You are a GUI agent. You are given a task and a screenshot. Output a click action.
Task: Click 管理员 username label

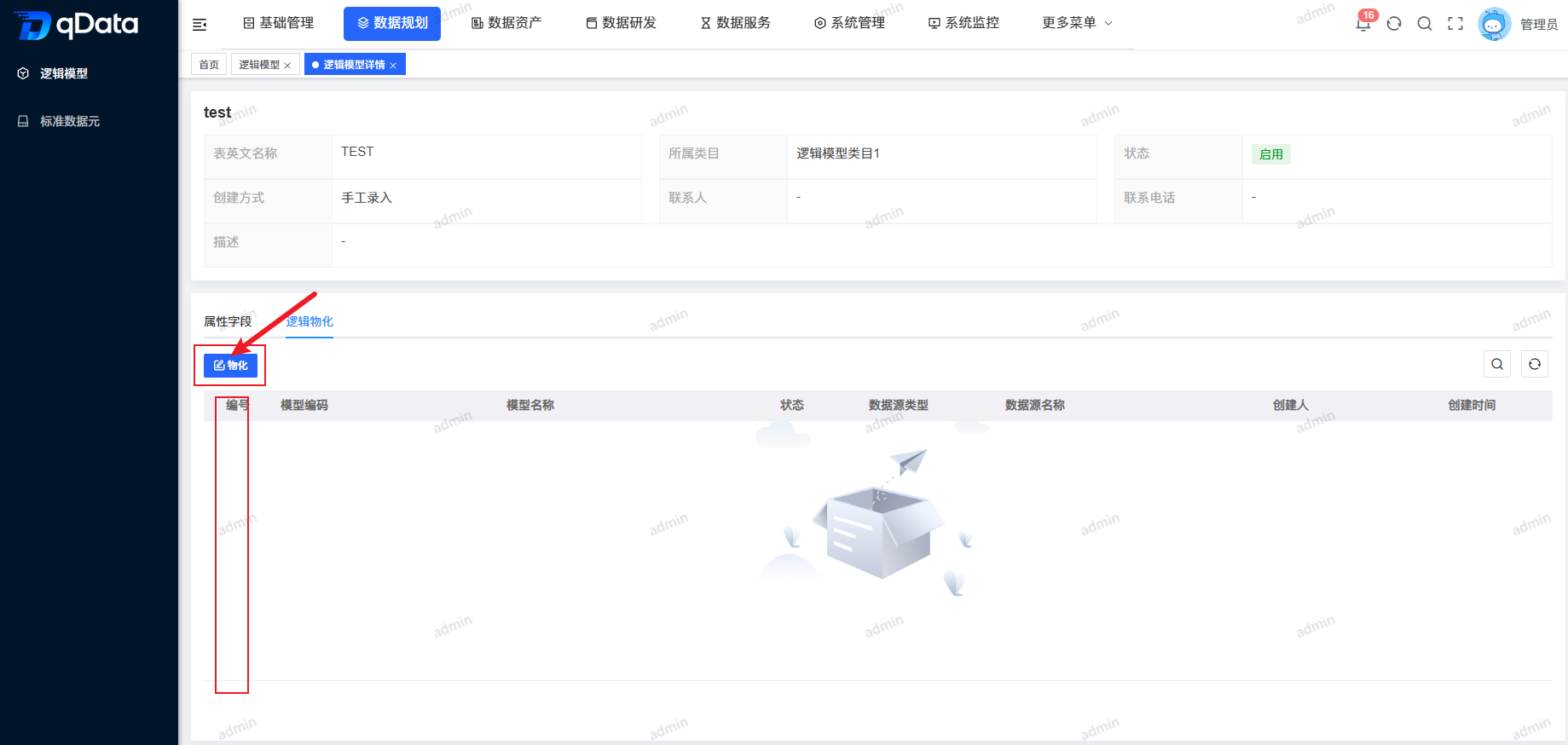tap(1539, 25)
